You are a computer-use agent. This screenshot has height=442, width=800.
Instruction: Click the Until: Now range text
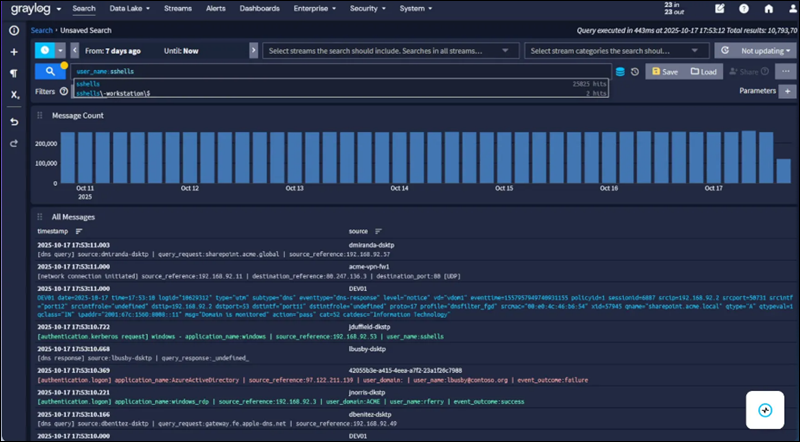tap(181, 51)
